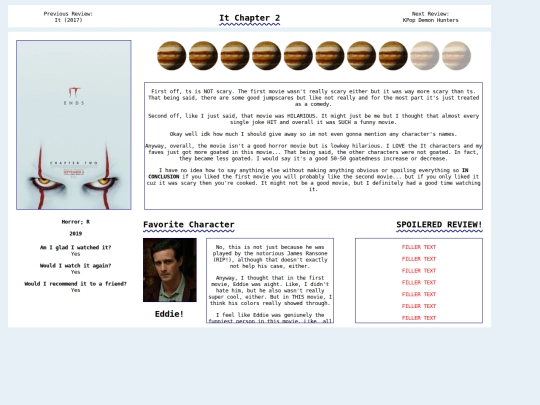Click the paragraph starting 'Second off, like I just said'
Screen dimensions: 540x405
pyautogui.click(x=313, y=119)
